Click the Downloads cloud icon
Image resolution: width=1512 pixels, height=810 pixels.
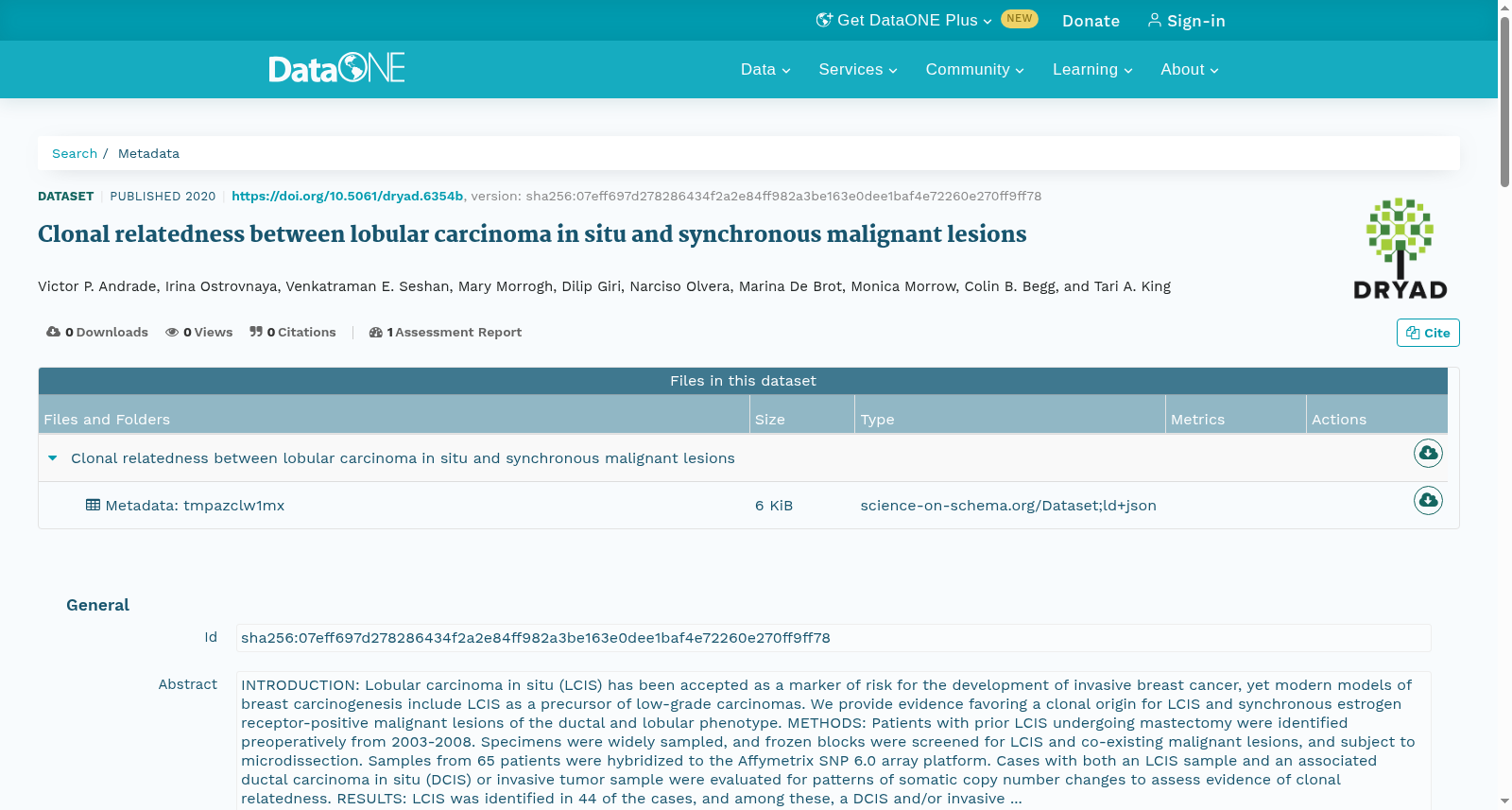click(x=54, y=332)
